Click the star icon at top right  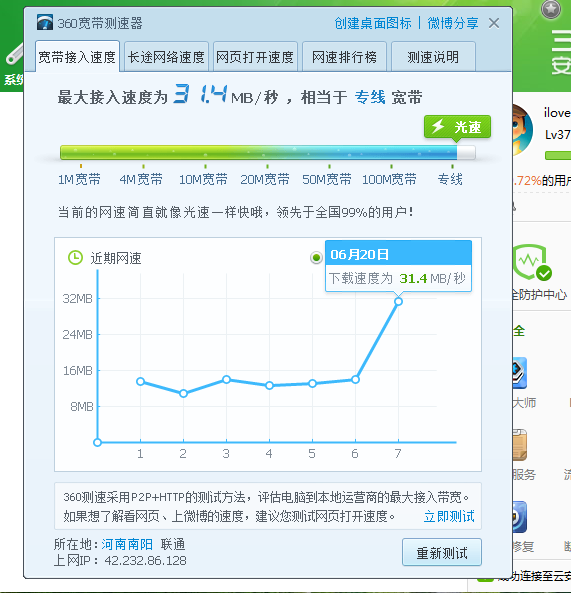(551, 8)
